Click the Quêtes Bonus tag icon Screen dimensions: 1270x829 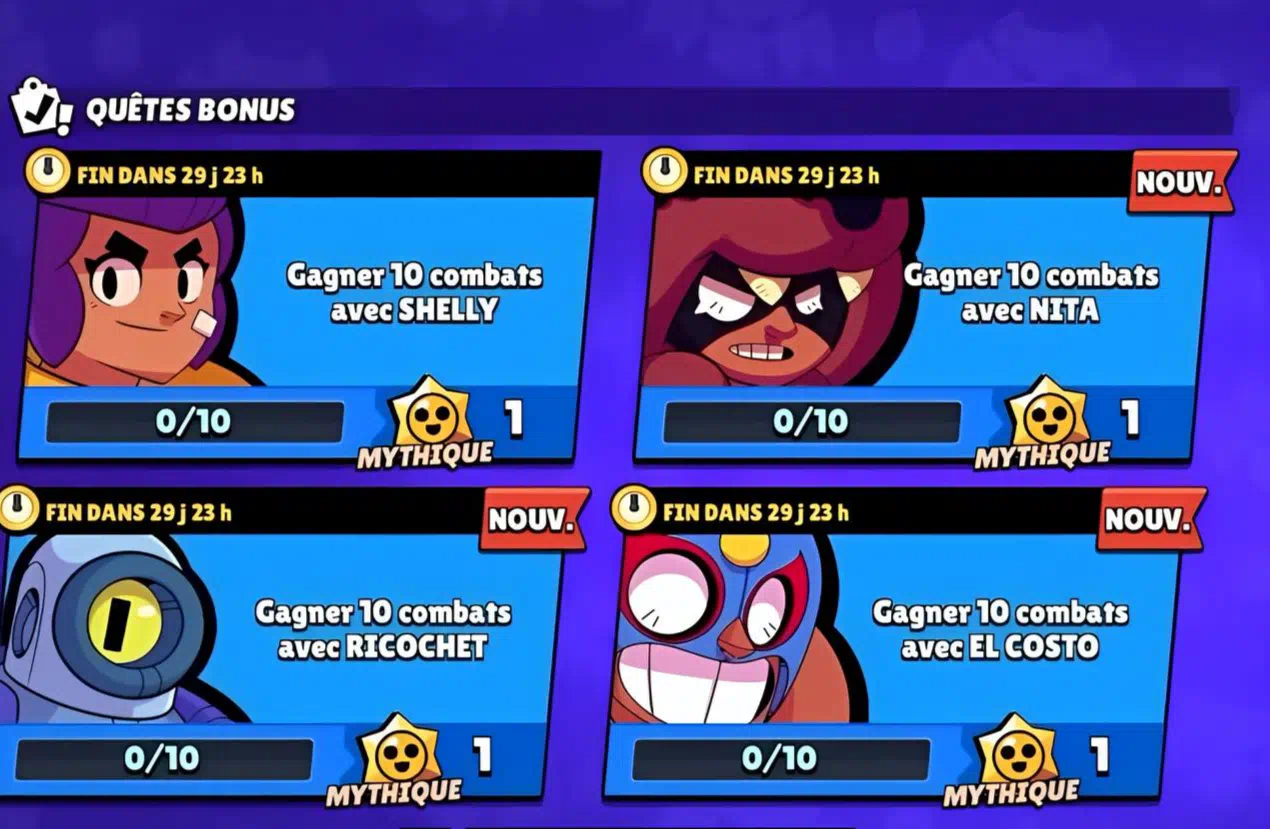point(41,107)
